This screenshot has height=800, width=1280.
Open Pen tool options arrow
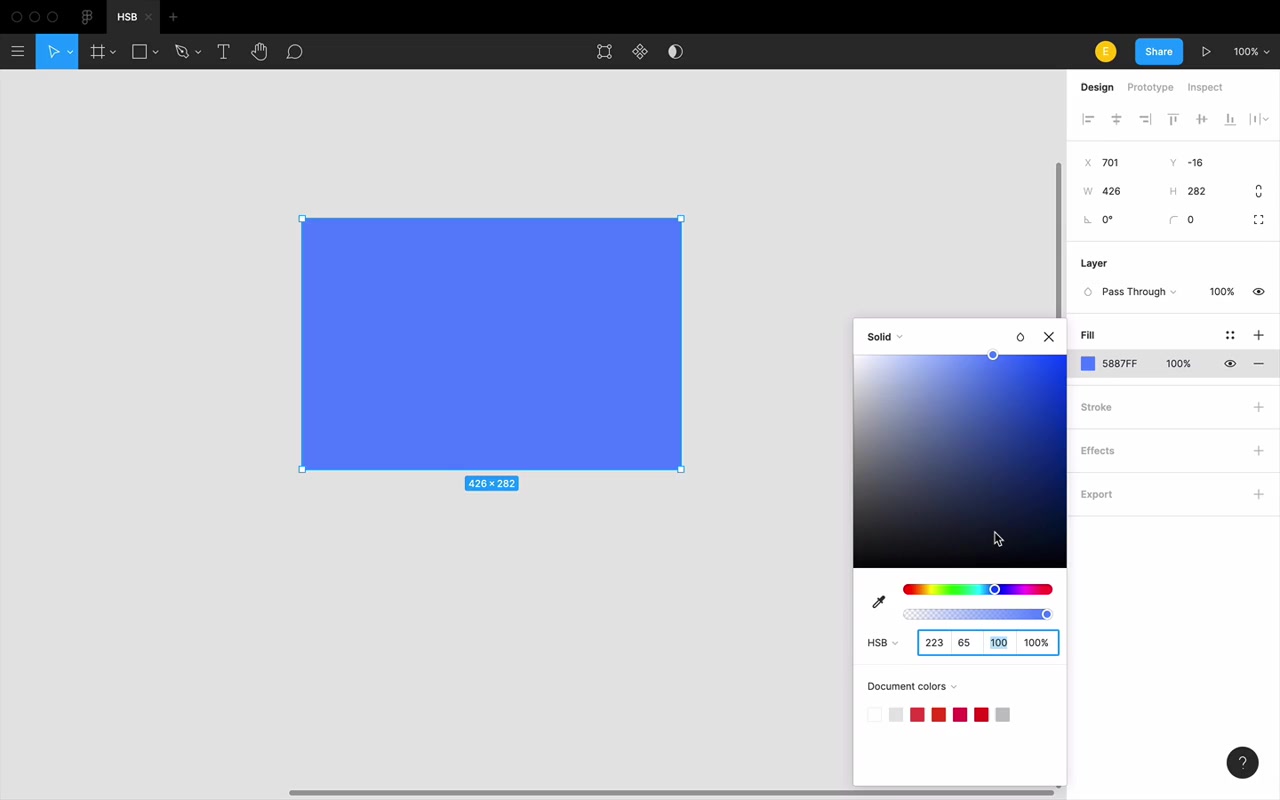point(198,52)
